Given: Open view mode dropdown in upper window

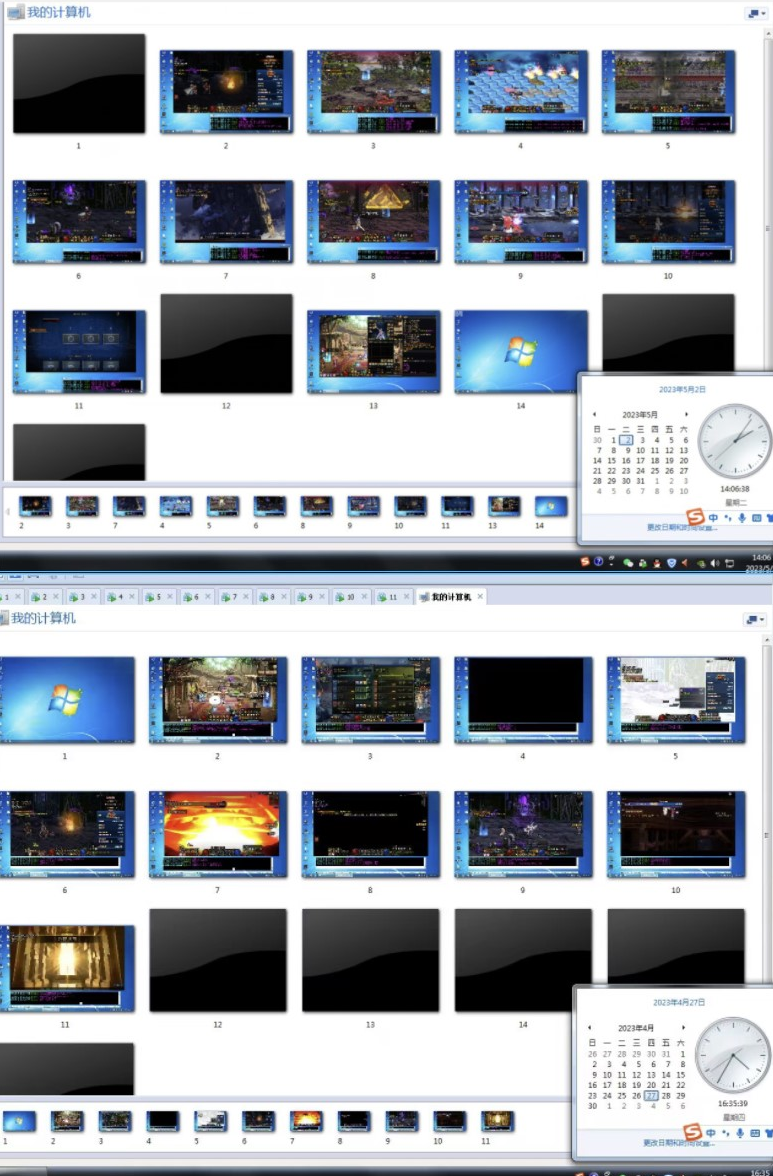Looking at the screenshot, I should tap(756, 14).
